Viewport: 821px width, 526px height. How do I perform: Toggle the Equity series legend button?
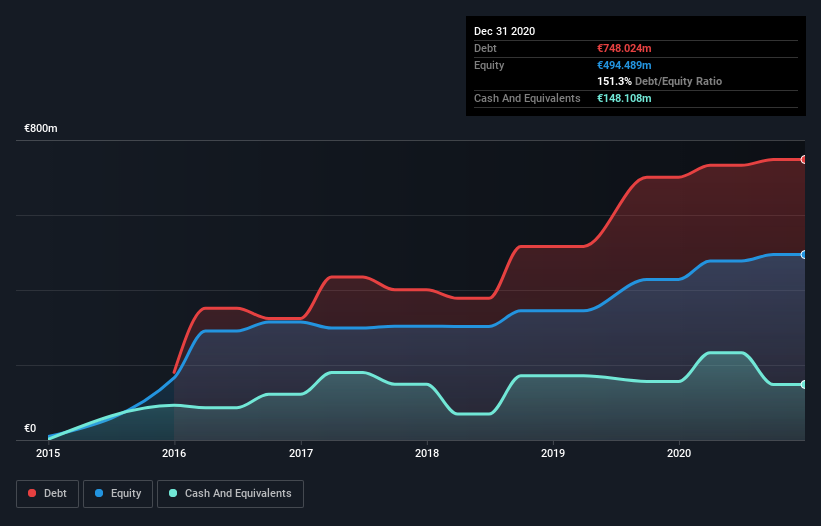point(118,494)
